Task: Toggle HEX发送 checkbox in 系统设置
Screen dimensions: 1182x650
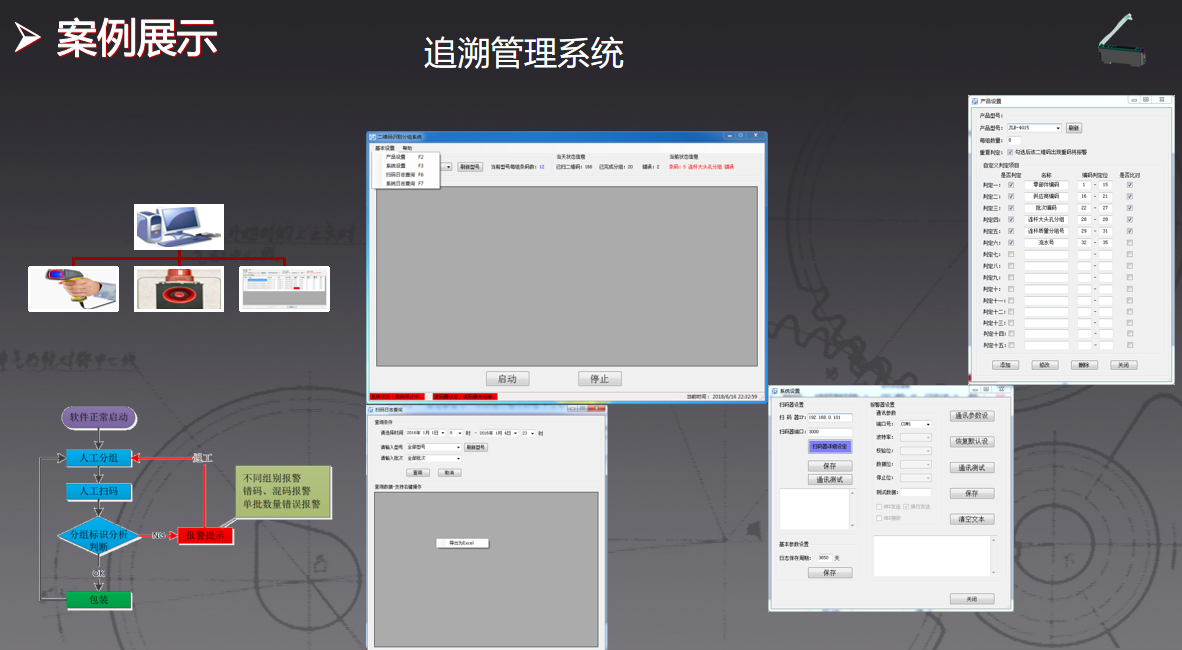Action: point(879,507)
